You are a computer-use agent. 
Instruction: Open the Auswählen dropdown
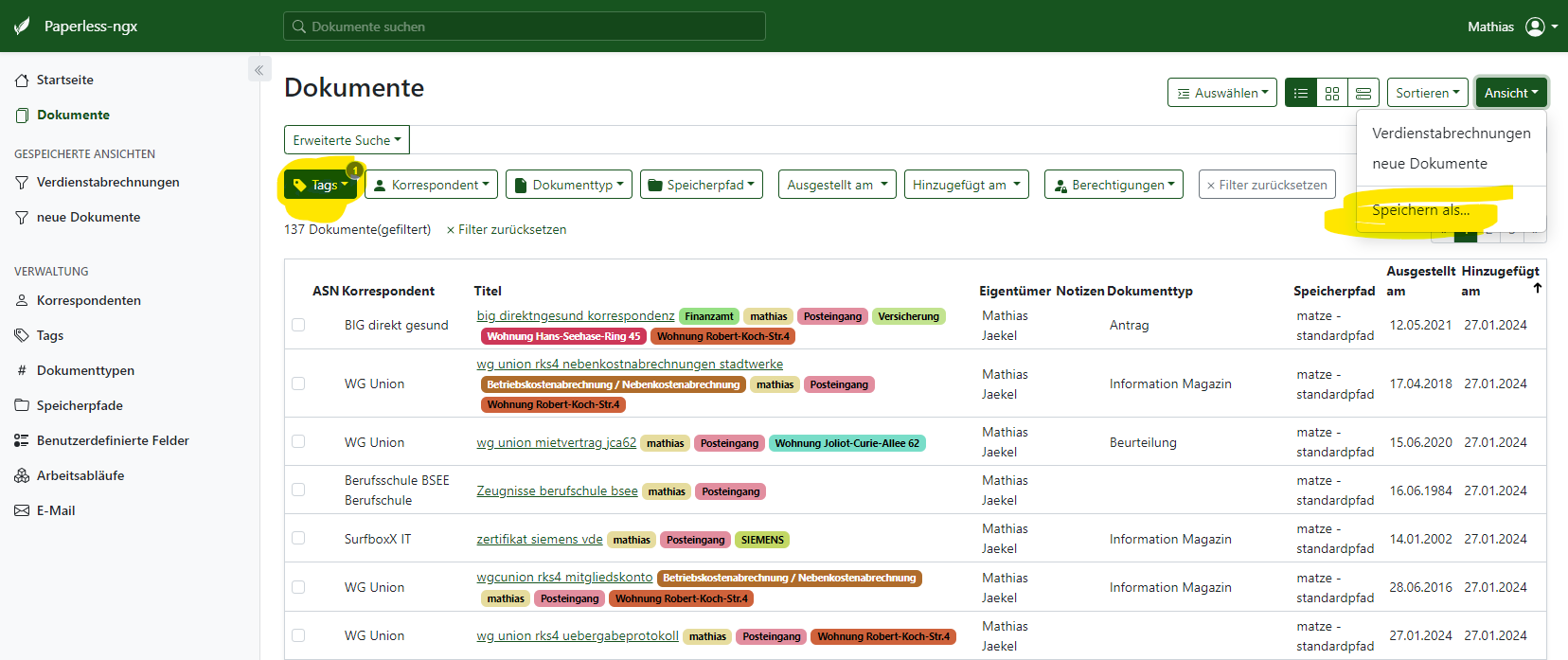(x=1222, y=93)
